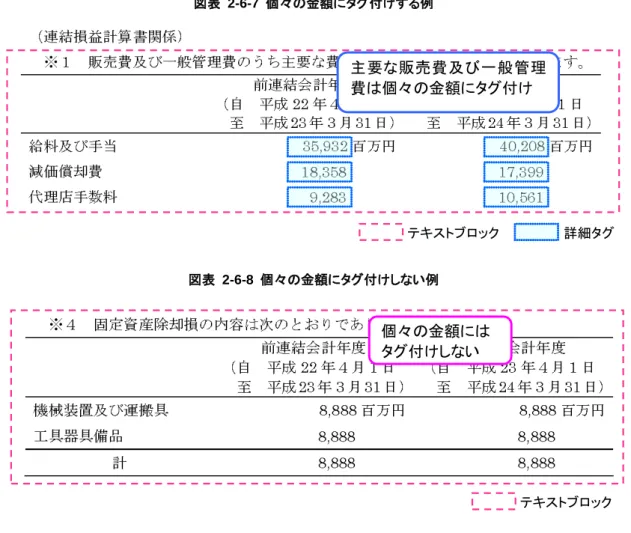Image resolution: width=631 pixels, height=533 pixels.
Task: Click the pink callout タグ付けしない
Action: pos(440,340)
